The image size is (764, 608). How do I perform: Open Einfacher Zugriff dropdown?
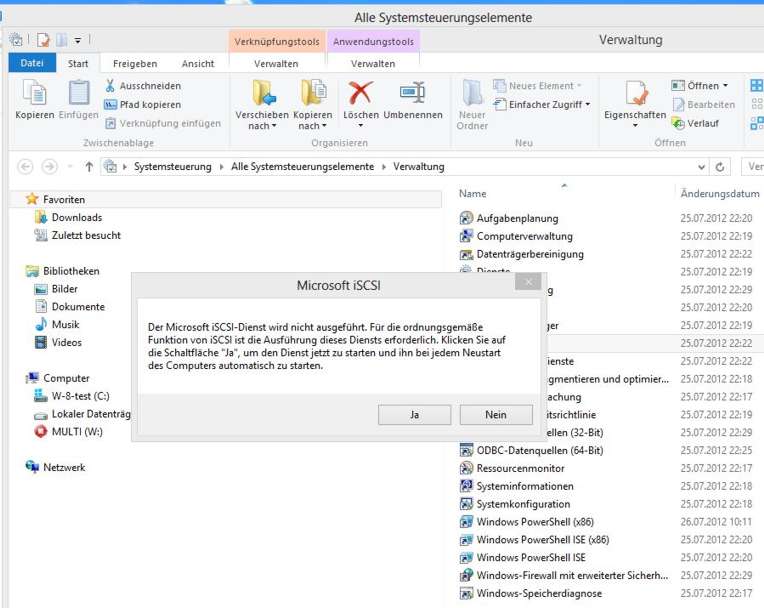pyautogui.click(x=542, y=105)
